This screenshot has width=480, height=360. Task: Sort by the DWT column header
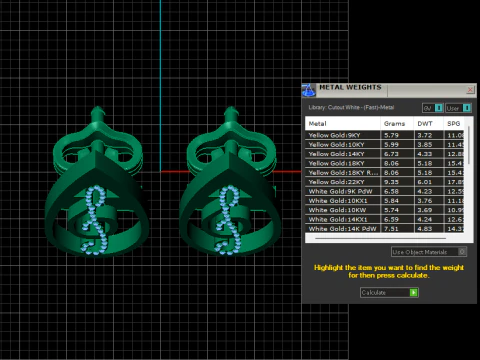(428, 124)
